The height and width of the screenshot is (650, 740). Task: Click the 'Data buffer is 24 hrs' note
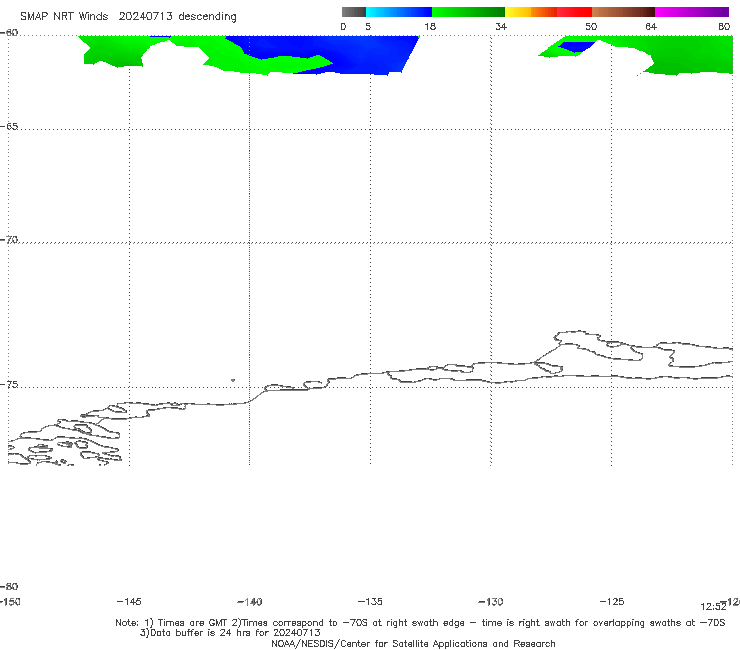(x=230, y=633)
